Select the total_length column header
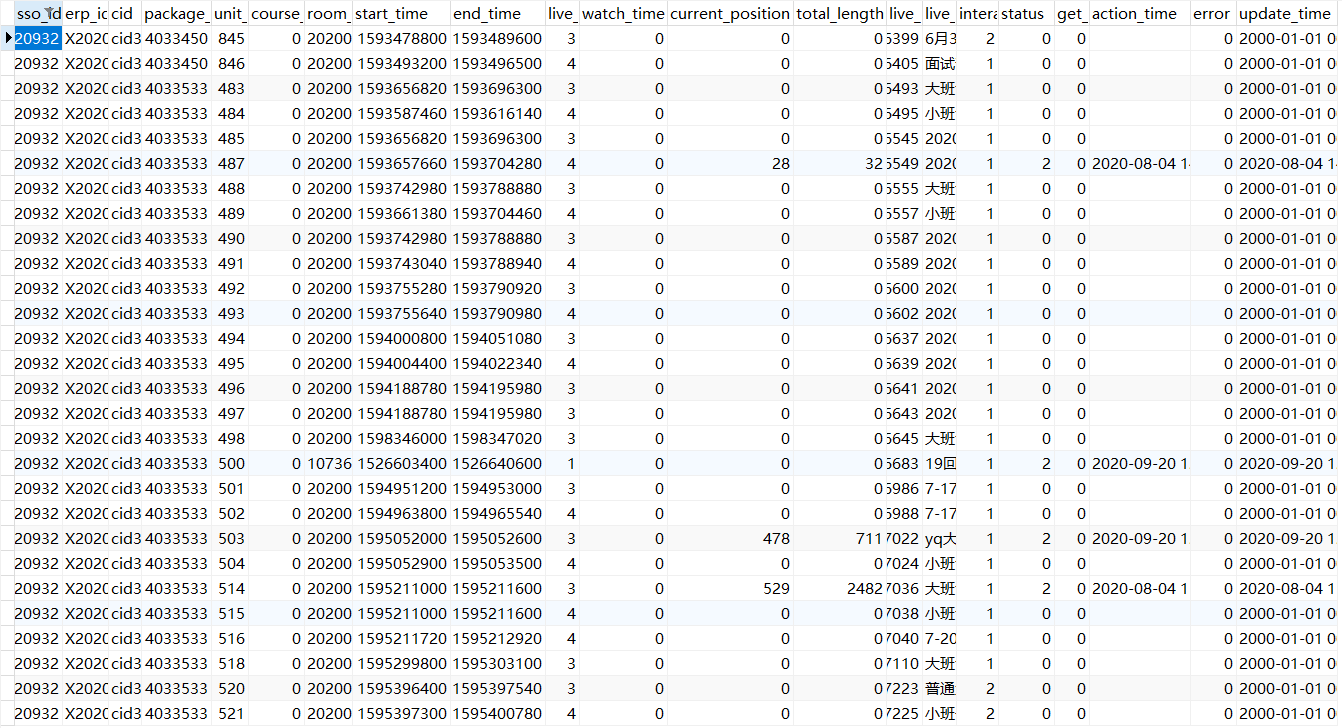The image size is (1342, 728). (x=840, y=14)
